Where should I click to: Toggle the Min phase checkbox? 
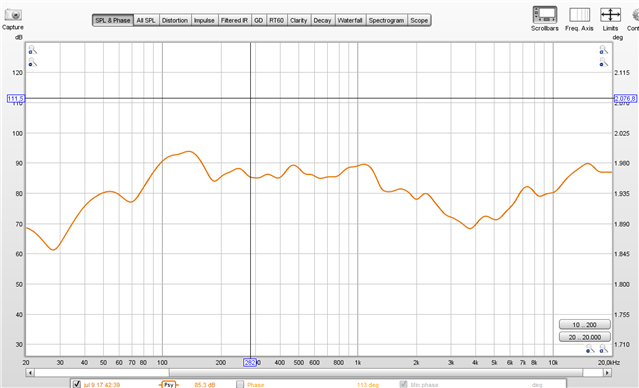[x=403, y=384]
